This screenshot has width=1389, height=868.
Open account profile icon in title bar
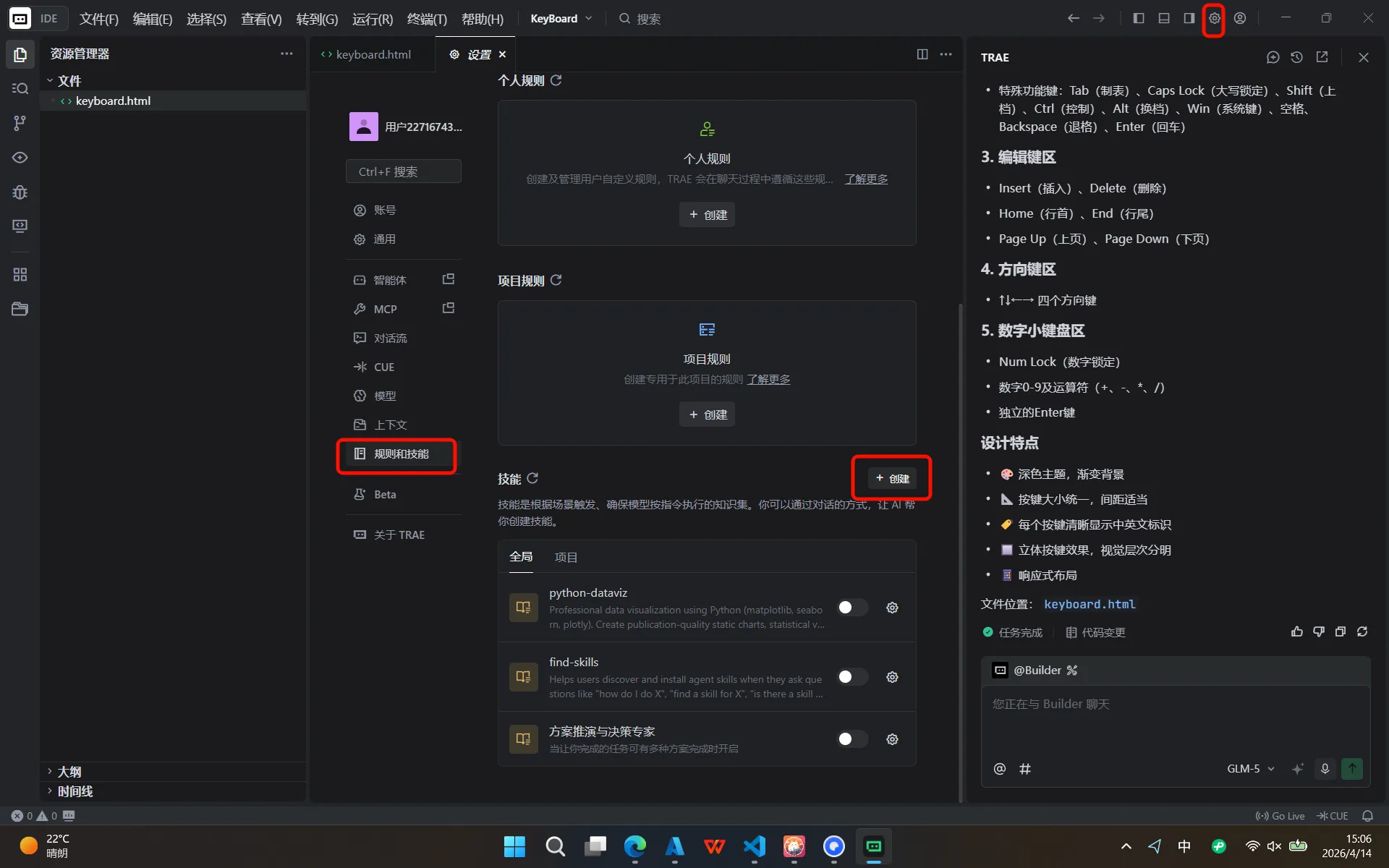click(x=1240, y=18)
